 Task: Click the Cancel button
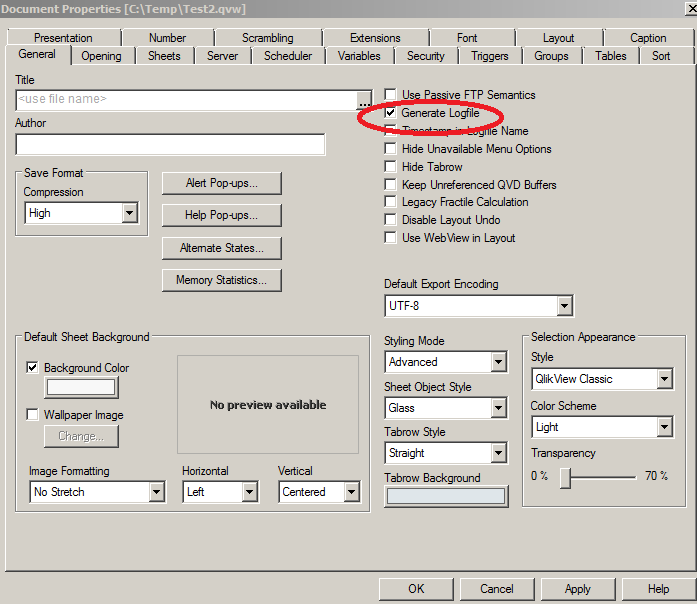[x=497, y=589]
